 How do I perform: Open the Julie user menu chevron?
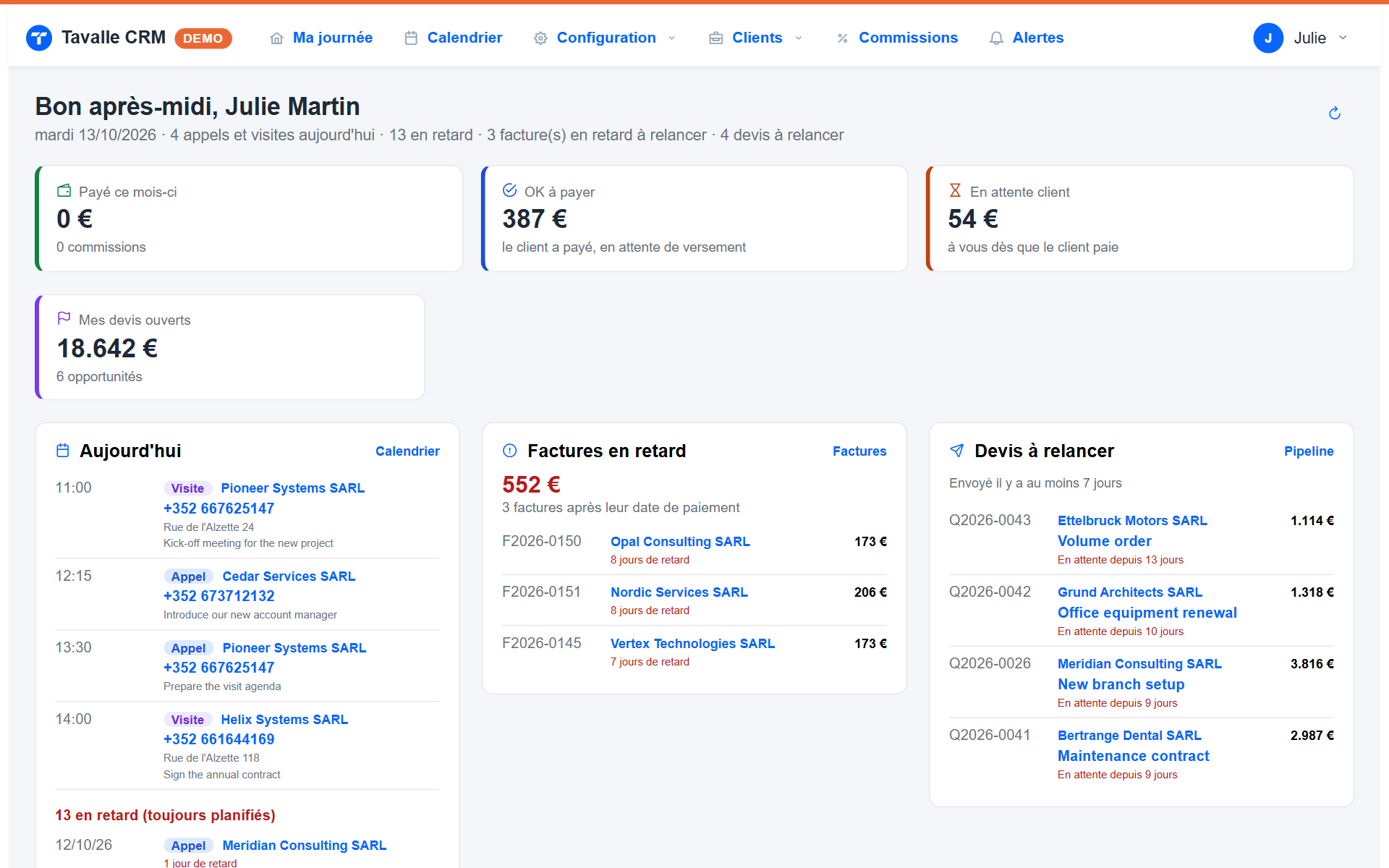tap(1343, 38)
